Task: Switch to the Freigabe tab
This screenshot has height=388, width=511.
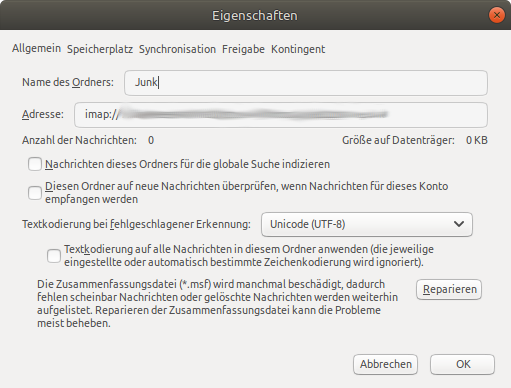Action: pyautogui.click(x=243, y=49)
